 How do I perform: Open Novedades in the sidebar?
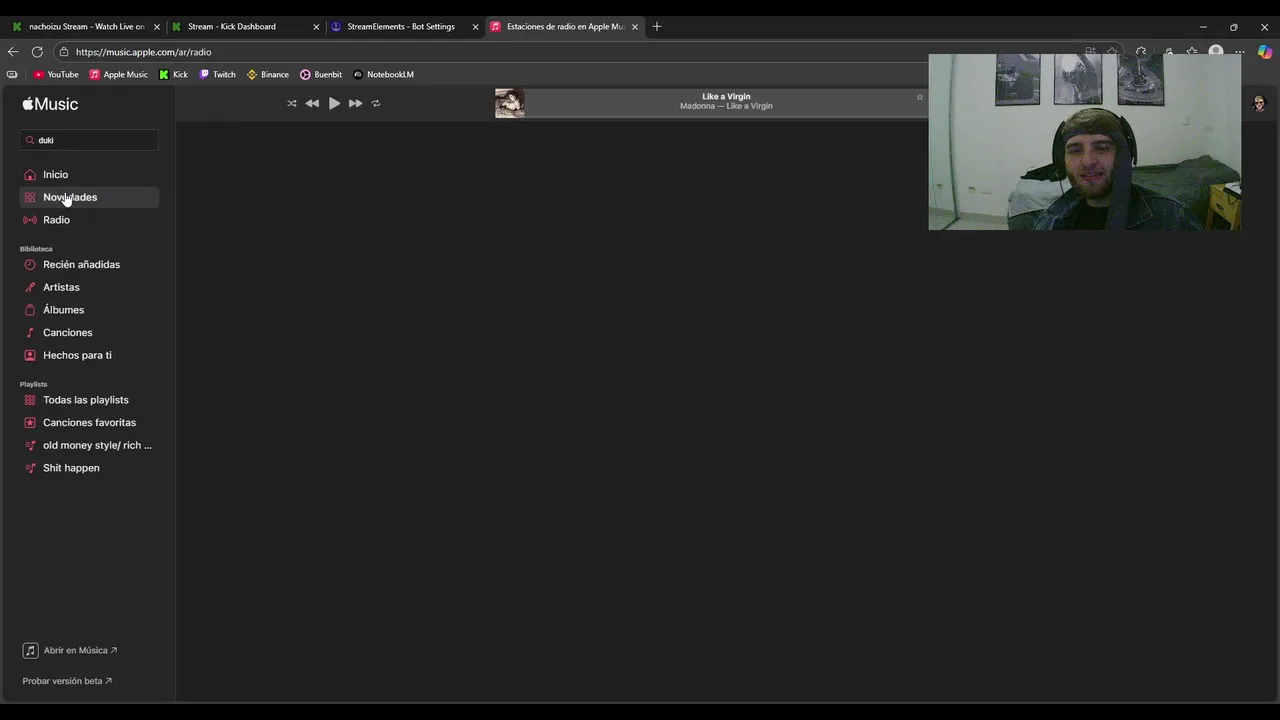(89, 197)
